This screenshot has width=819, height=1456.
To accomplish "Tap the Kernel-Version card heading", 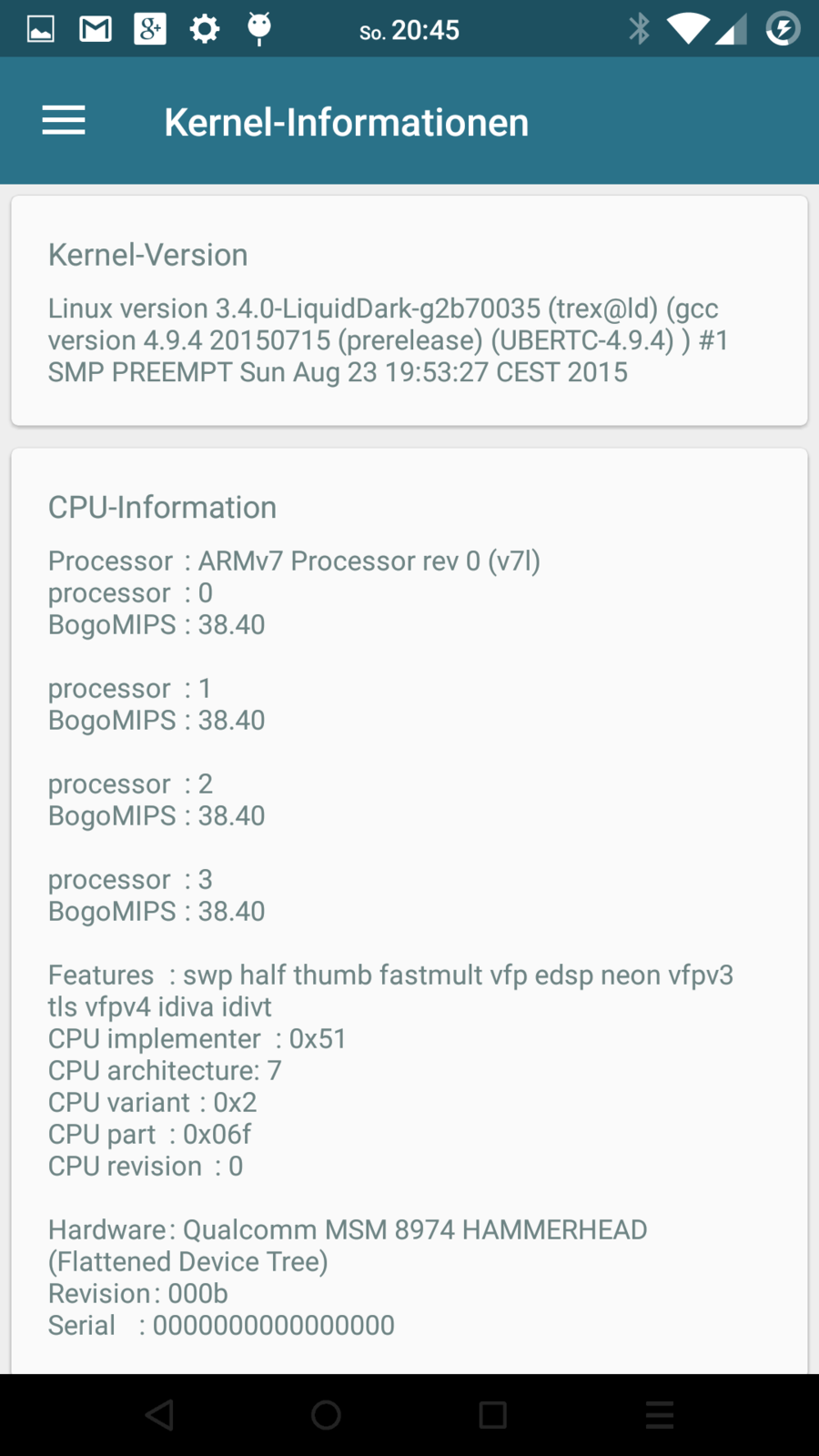I will pyautogui.click(x=147, y=255).
